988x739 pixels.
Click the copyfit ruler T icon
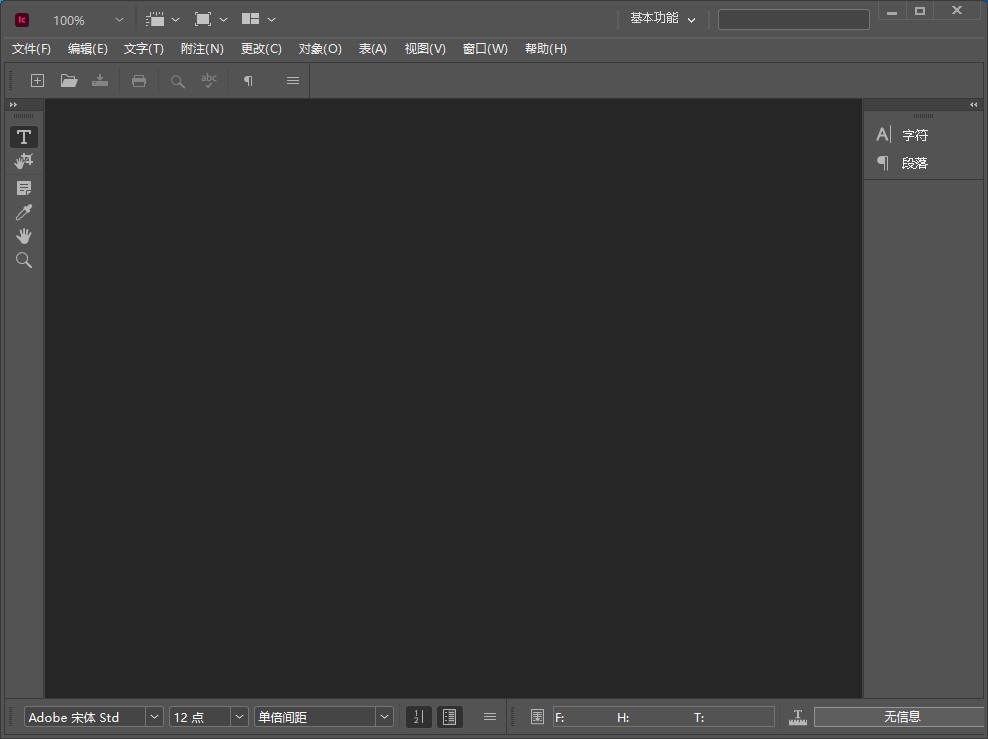tap(798, 717)
